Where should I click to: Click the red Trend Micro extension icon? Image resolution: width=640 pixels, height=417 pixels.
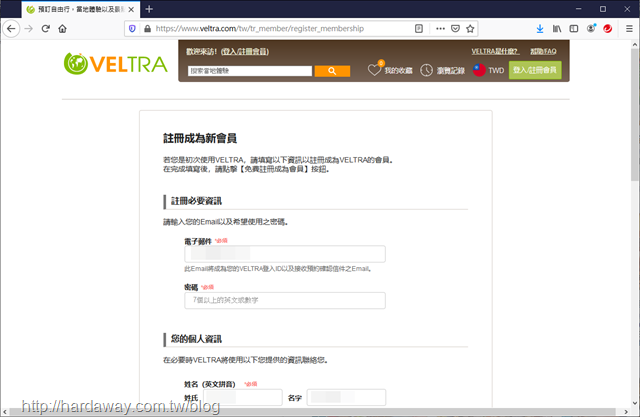[x=608, y=29]
